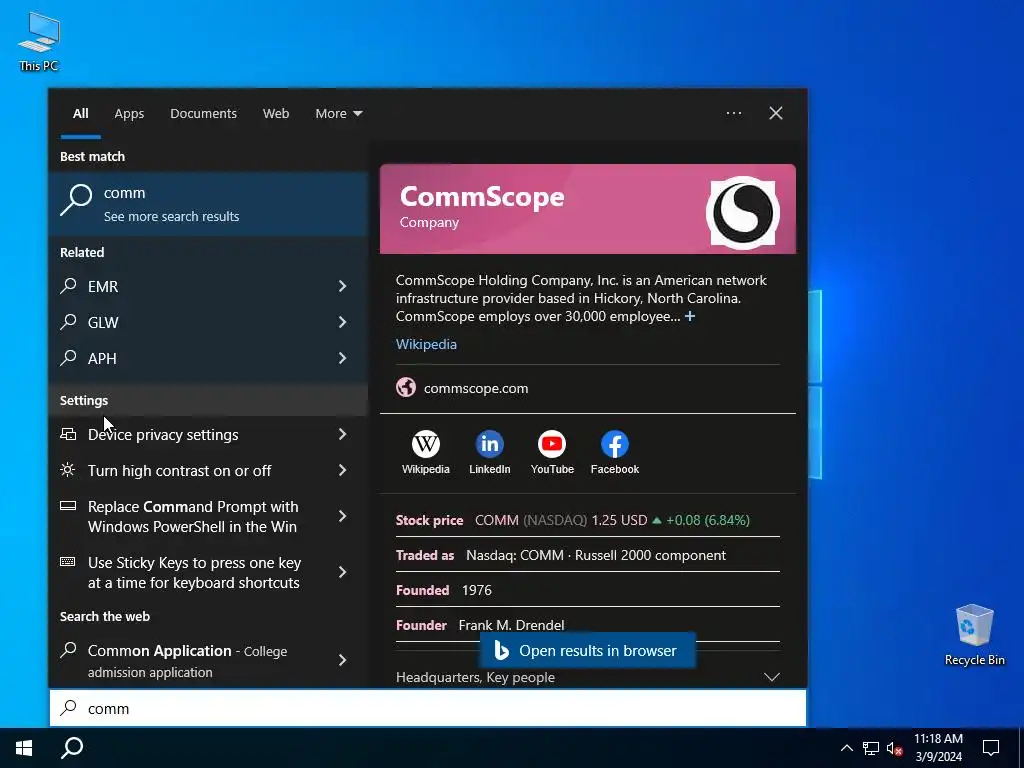The height and width of the screenshot is (768, 1024).
Task: Select Turn high contrast on or off
Action: 180,470
